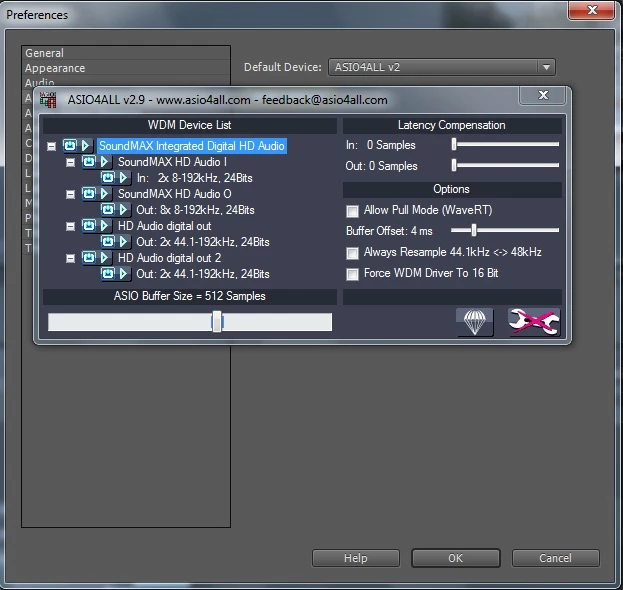Enable Force WDM Driver To 16 Bit checkbox
Image resolution: width=623 pixels, height=590 pixels.
(x=352, y=274)
